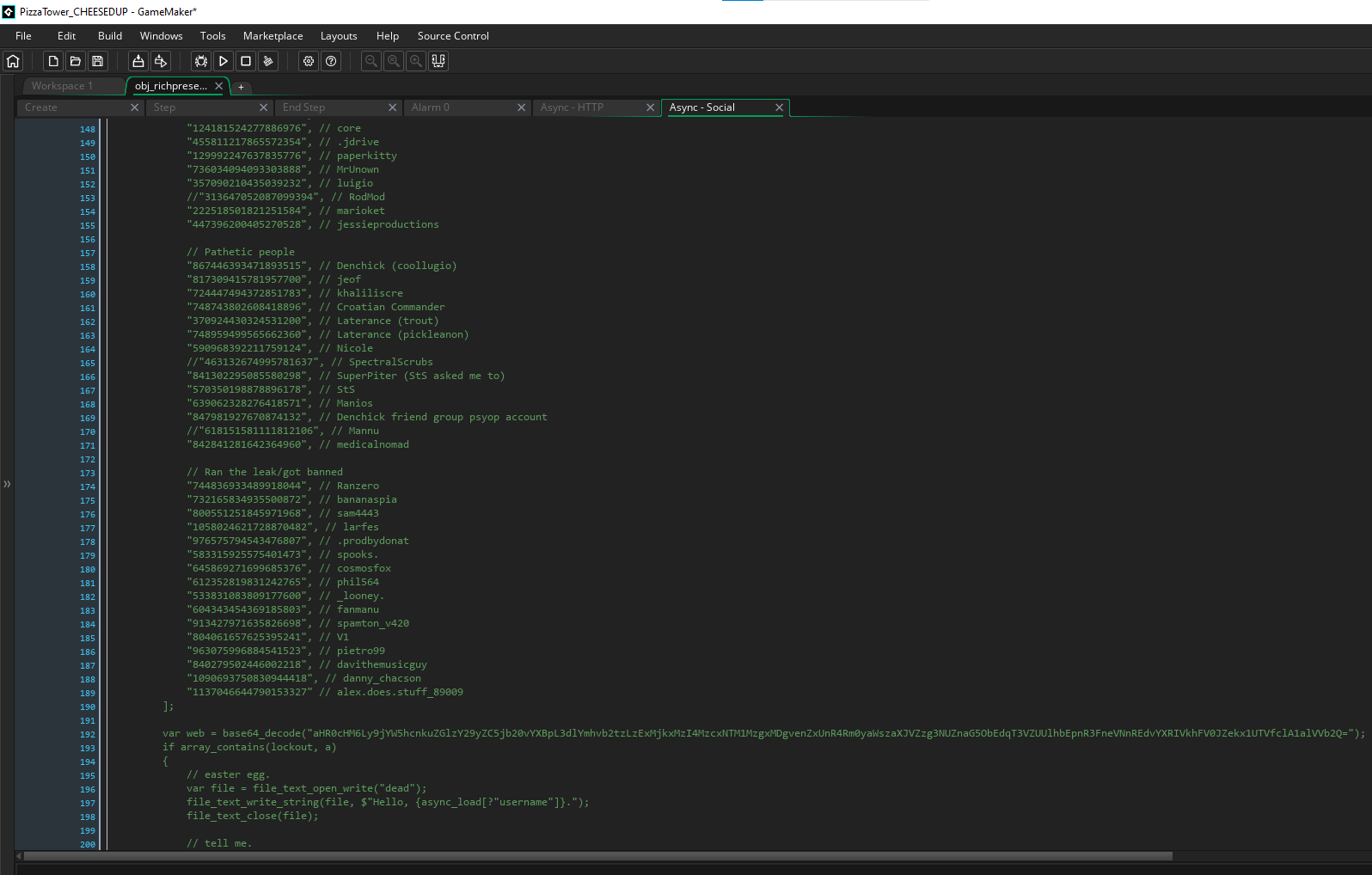Click the '// Pathetic people' comment
1372x875 pixels.
(x=241, y=252)
